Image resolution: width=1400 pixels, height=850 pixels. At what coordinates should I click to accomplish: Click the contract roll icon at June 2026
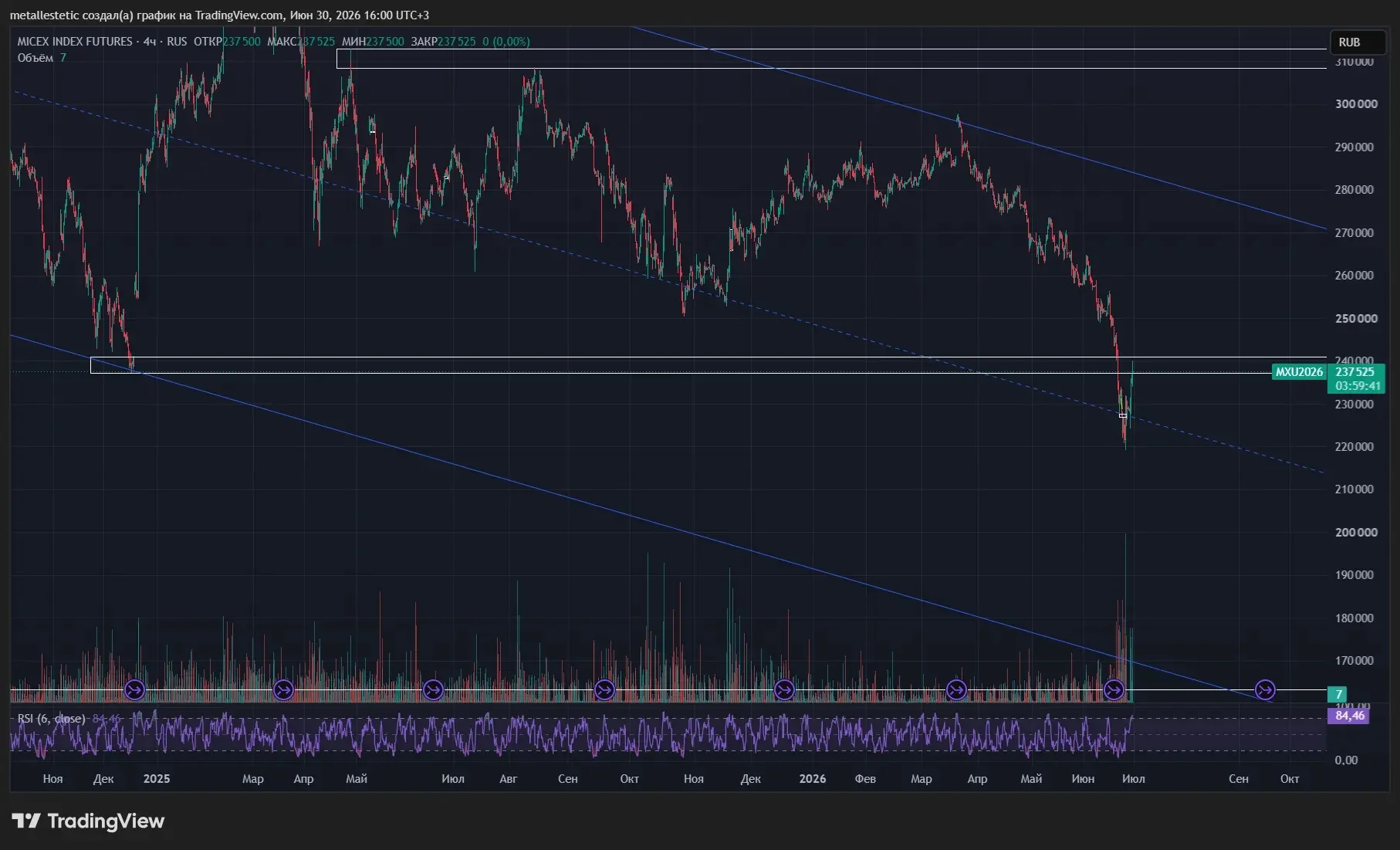(1114, 689)
